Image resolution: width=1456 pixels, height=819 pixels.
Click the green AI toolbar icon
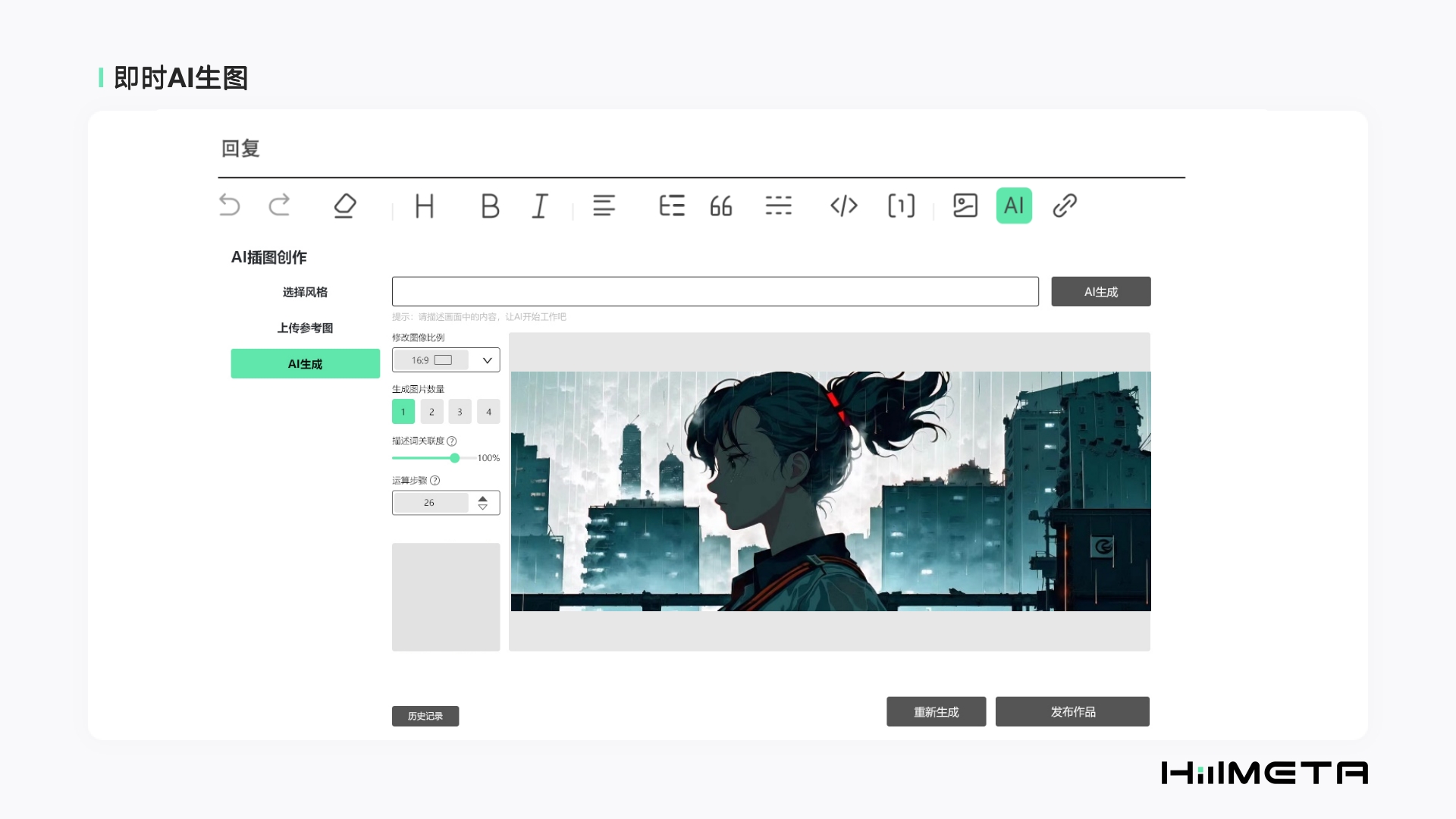point(1014,206)
